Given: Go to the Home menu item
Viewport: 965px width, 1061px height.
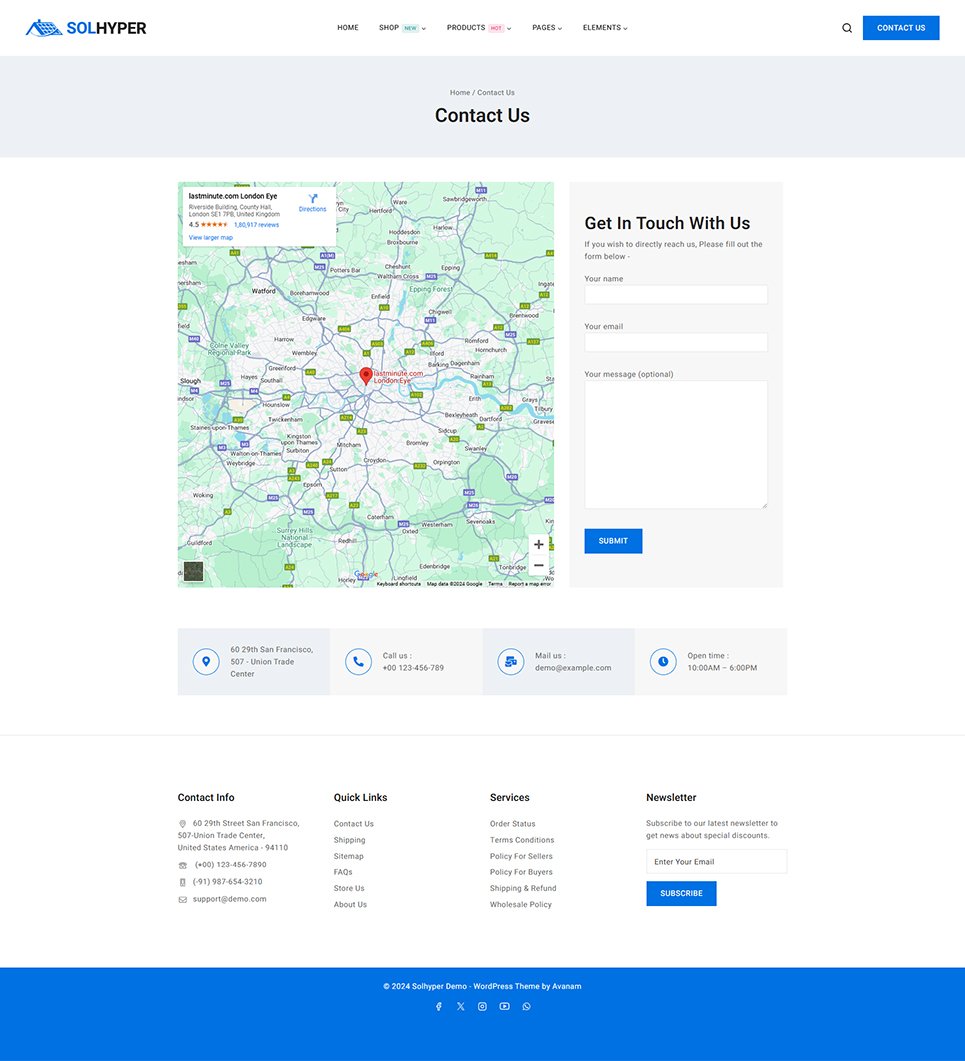Looking at the screenshot, I should [348, 28].
